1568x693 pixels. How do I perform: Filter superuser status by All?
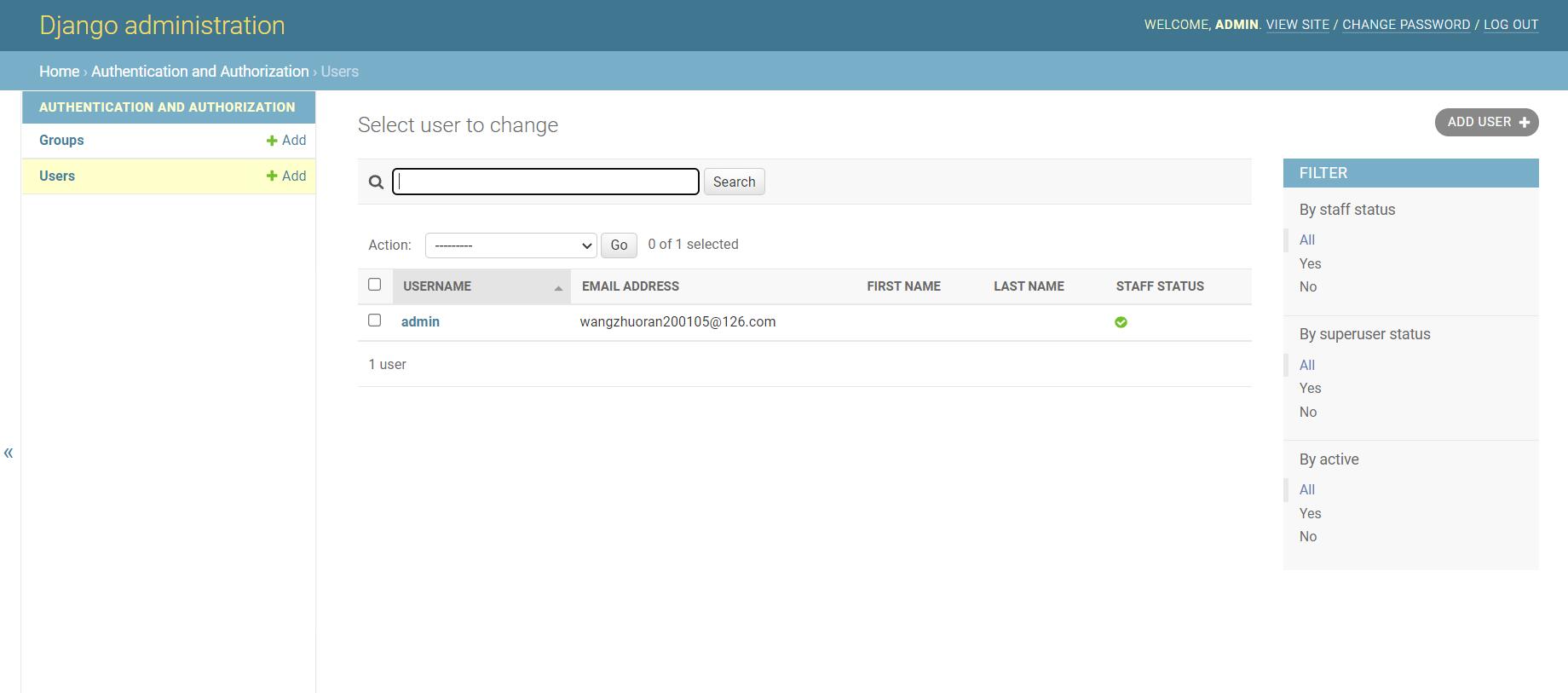(x=1307, y=366)
